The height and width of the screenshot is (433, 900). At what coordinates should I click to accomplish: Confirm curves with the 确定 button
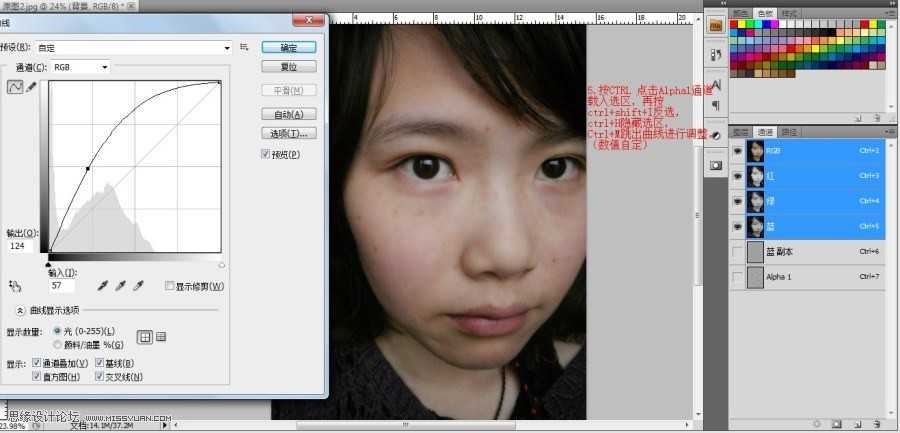[289, 48]
